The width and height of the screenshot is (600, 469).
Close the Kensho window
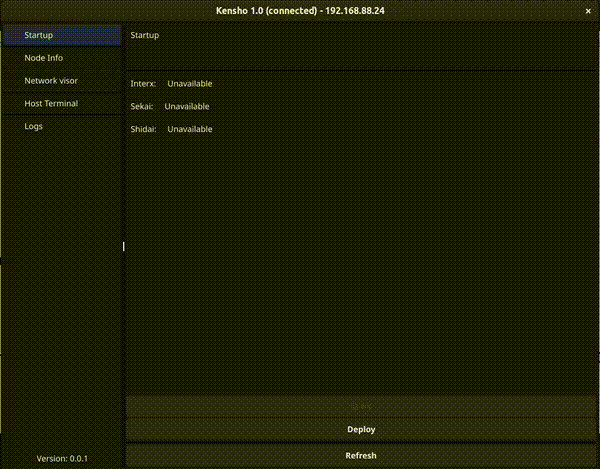587,10
